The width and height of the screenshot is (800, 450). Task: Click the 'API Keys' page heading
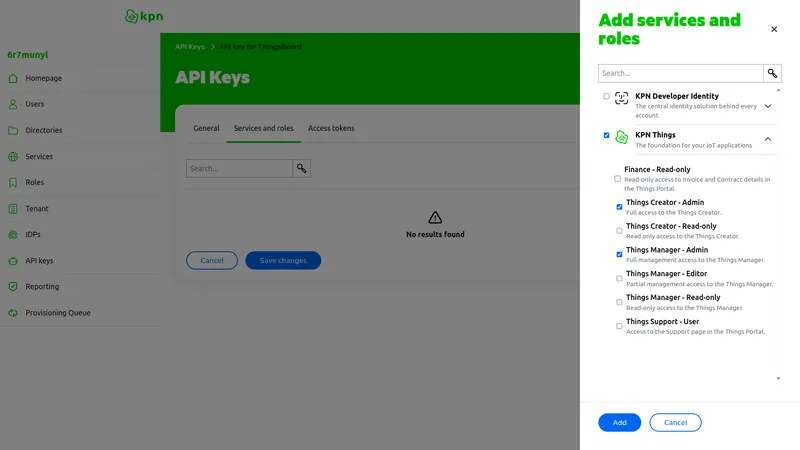pyautogui.click(x=212, y=78)
